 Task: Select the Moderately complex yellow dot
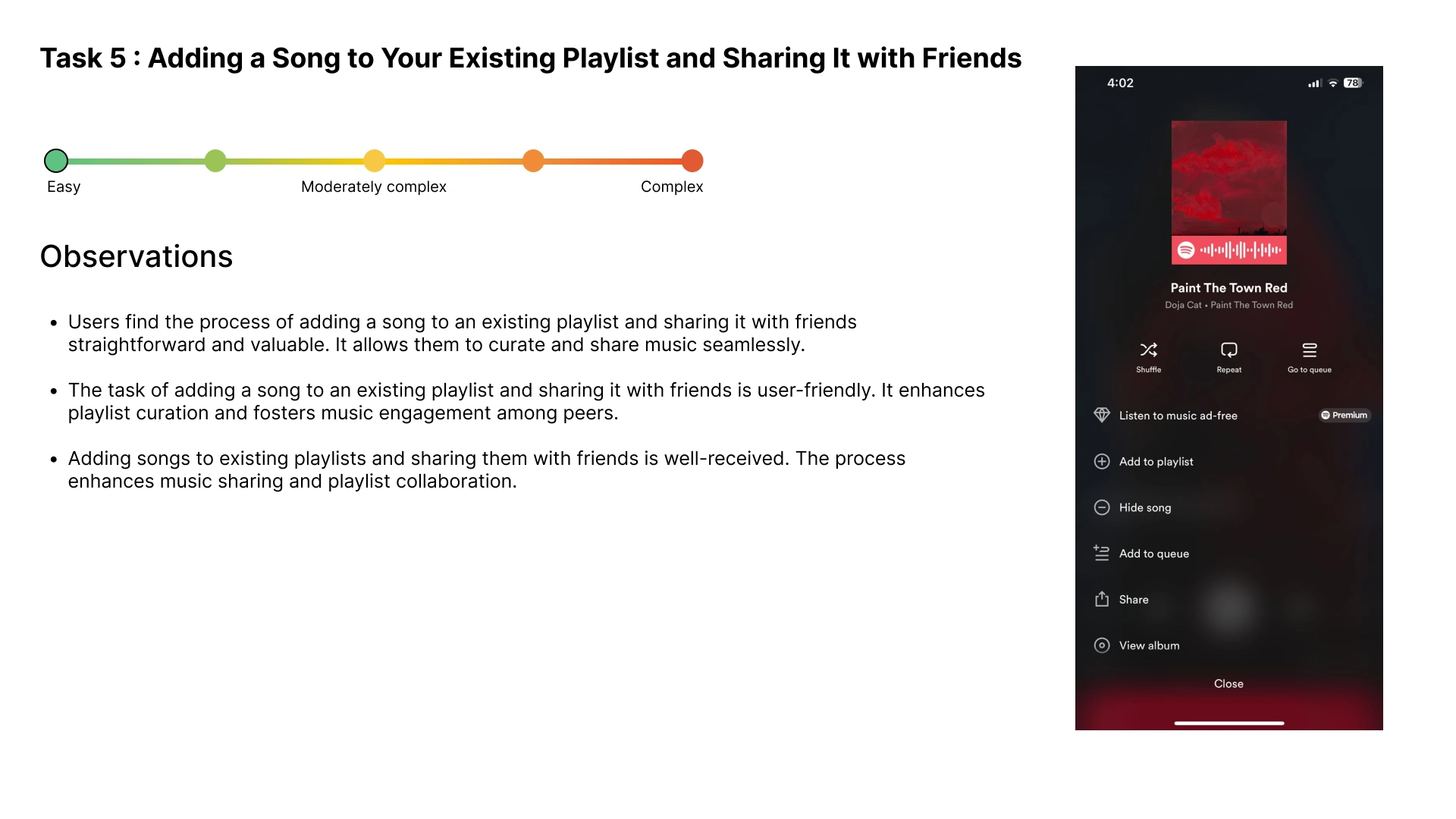coord(374,161)
